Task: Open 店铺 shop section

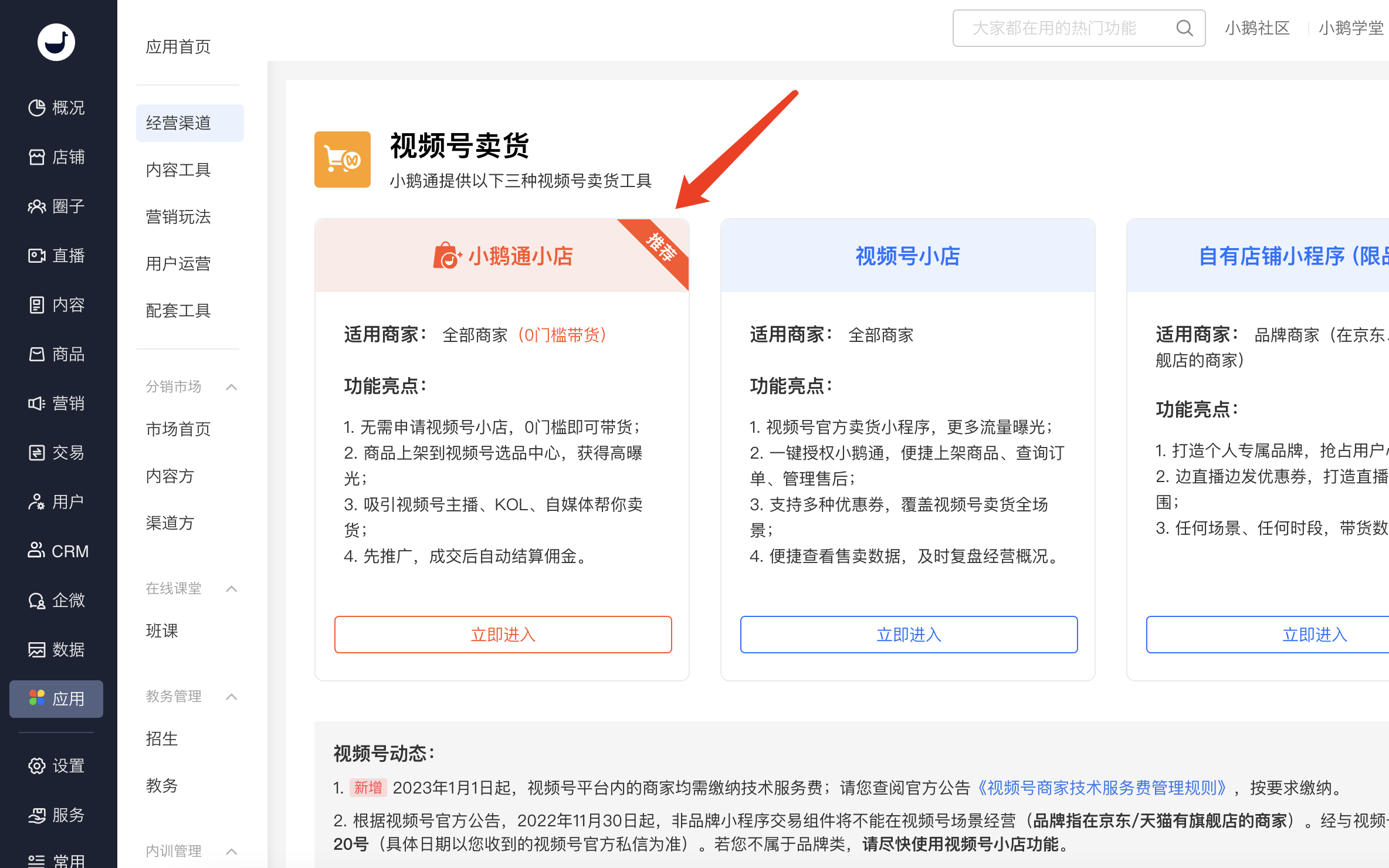Action: [x=56, y=157]
